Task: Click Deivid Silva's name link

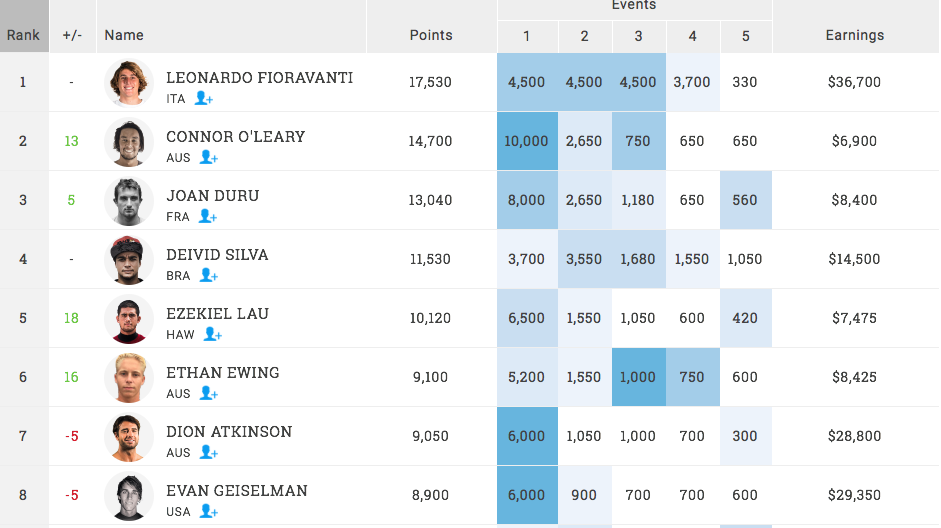Action: coord(217,255)
